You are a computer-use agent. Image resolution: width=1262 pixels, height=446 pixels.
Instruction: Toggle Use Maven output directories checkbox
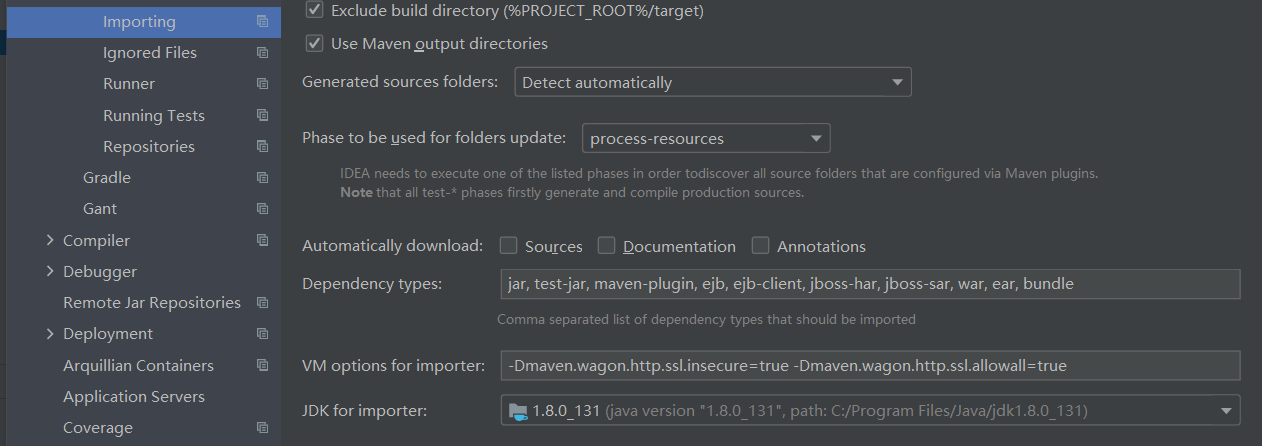pyautogui.click(x=315, y=44)
